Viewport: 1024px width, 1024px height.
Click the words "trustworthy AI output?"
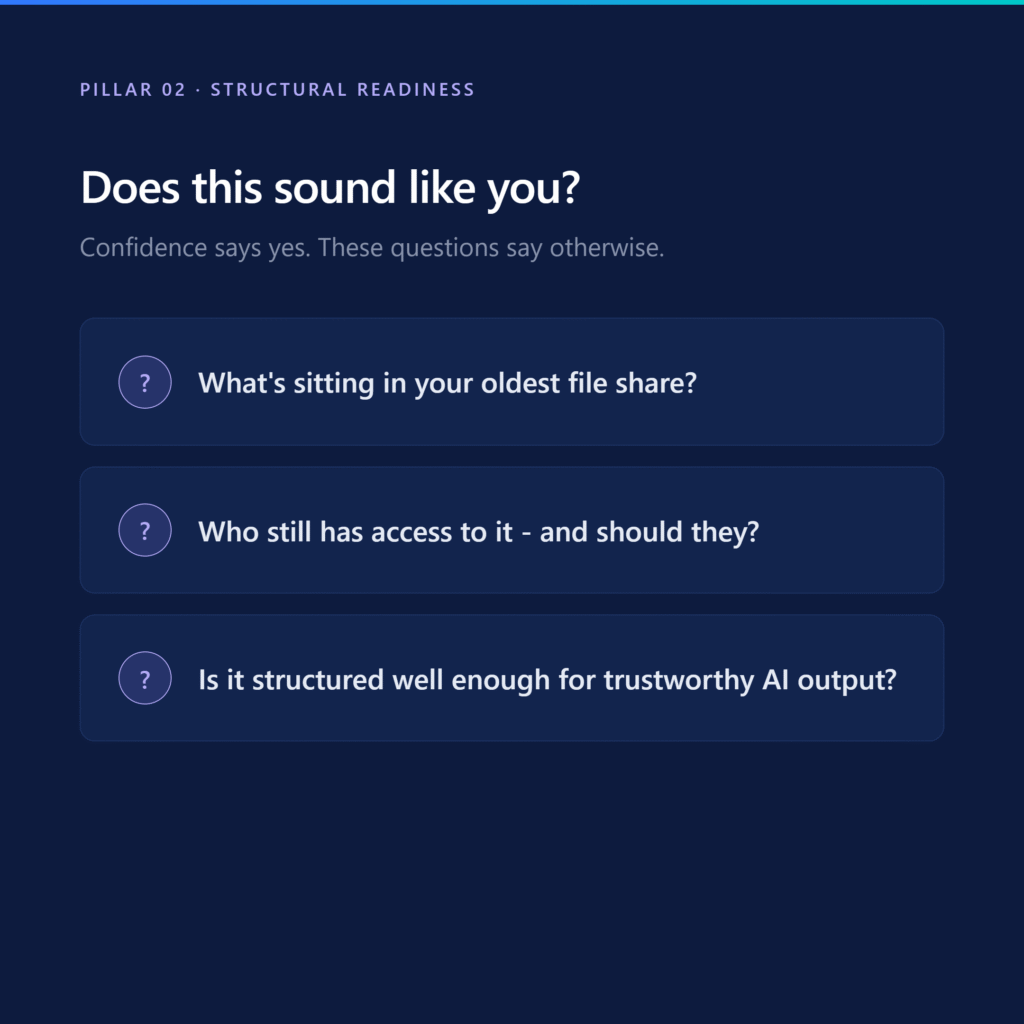(x=750, y=680)
